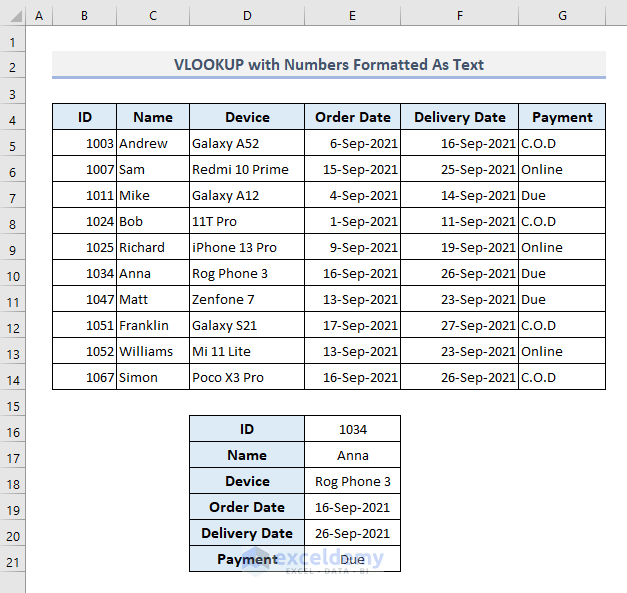This screenshot has height=593, width=627.
Task: Select column A header
Action: [x=39, y=16]
